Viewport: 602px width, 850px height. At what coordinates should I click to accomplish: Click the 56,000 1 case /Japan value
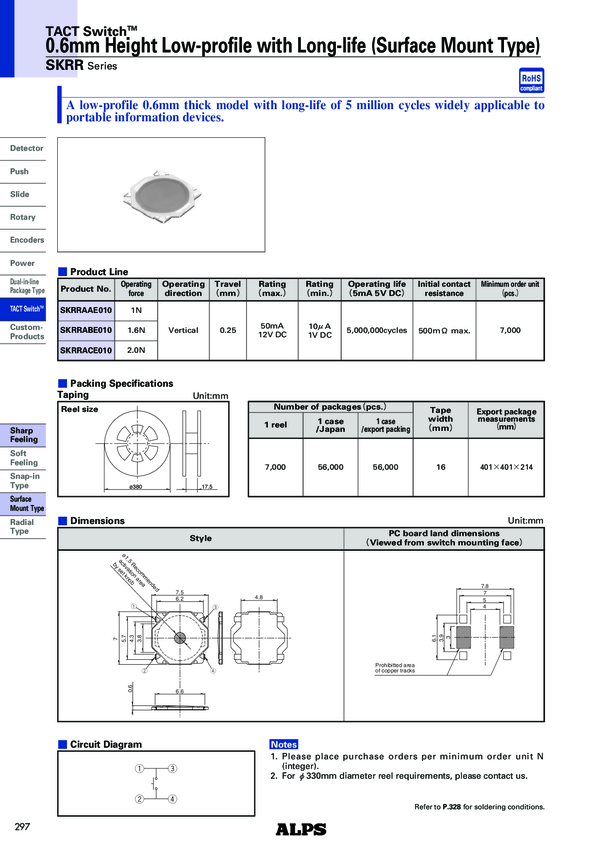(x=331, y=467)
